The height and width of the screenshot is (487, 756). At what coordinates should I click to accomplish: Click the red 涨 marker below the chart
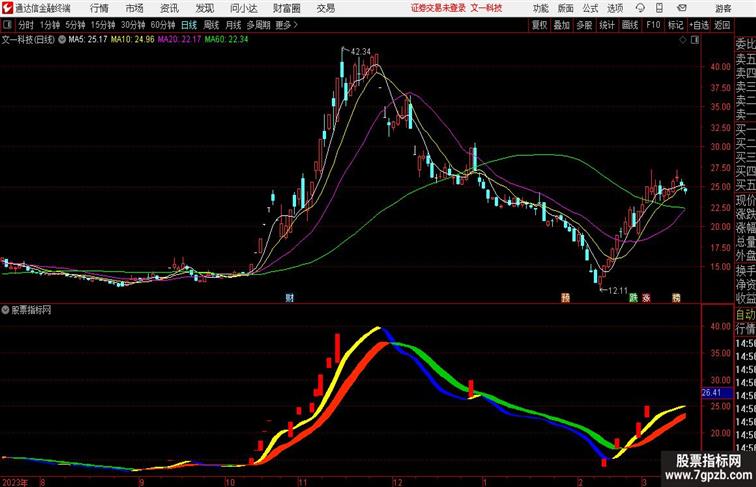click(646, 298)
